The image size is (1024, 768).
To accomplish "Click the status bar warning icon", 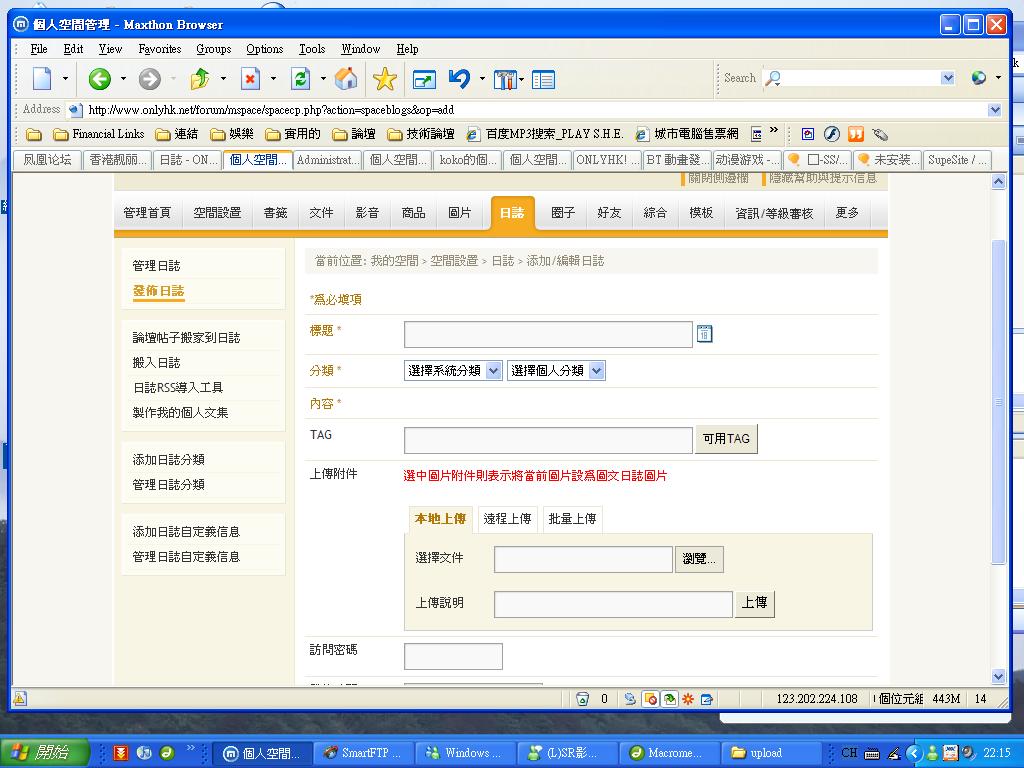I will click(20, 699).
